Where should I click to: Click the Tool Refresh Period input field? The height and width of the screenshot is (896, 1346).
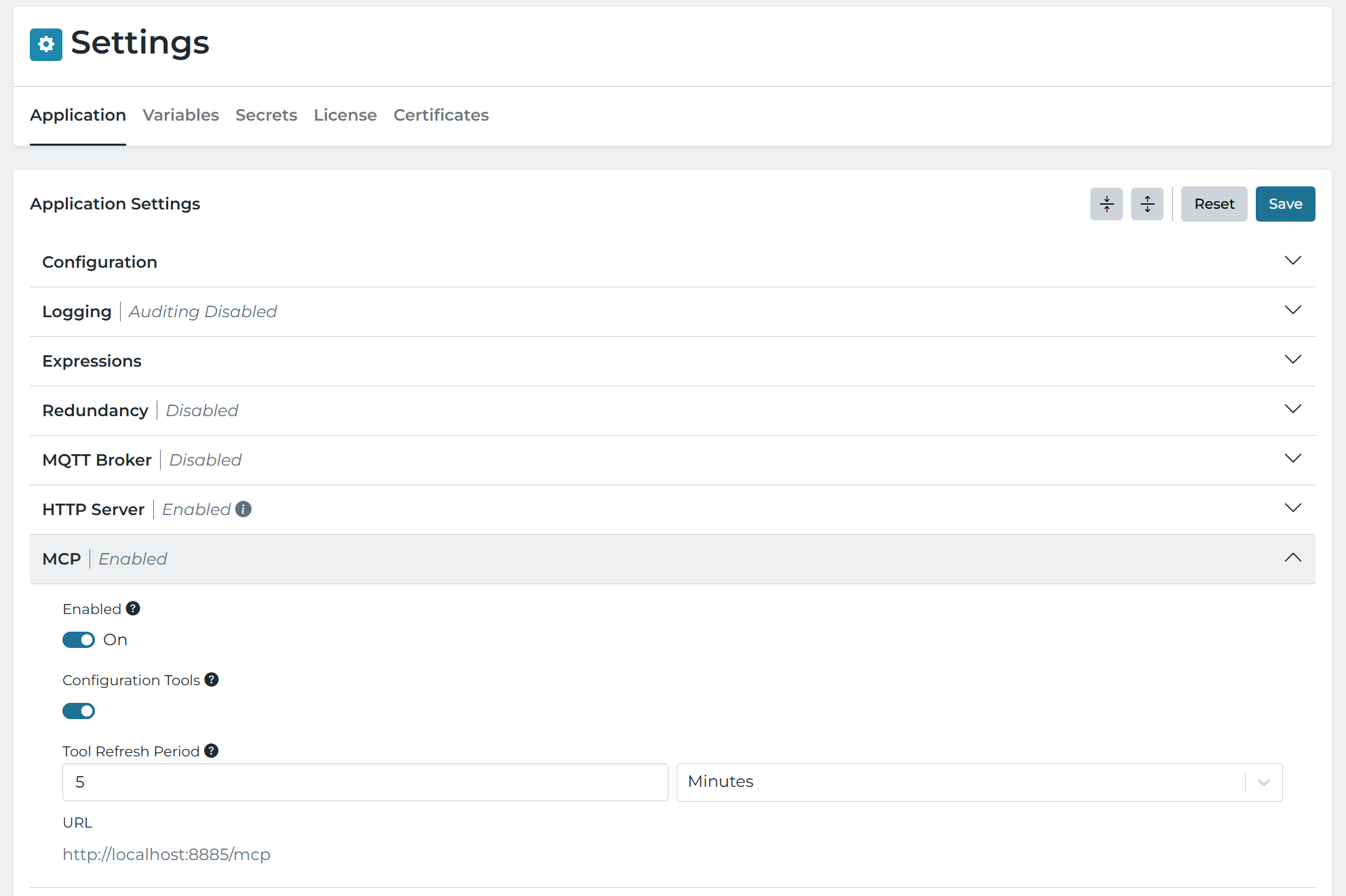coord(365,782)
